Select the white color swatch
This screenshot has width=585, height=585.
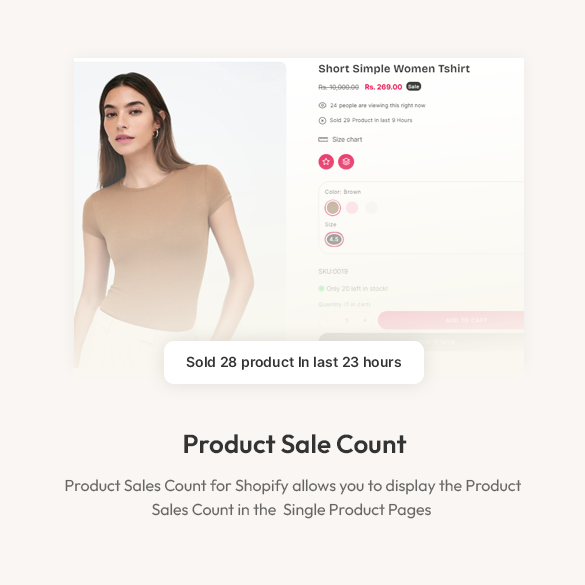pyautogui.click(x=371, y=208)
